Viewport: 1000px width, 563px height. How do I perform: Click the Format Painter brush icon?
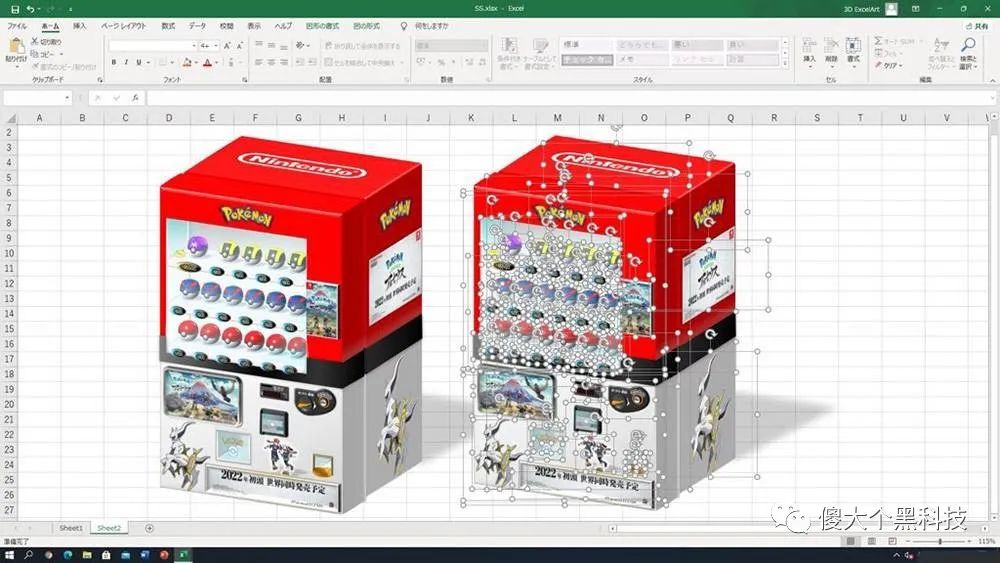34,66
